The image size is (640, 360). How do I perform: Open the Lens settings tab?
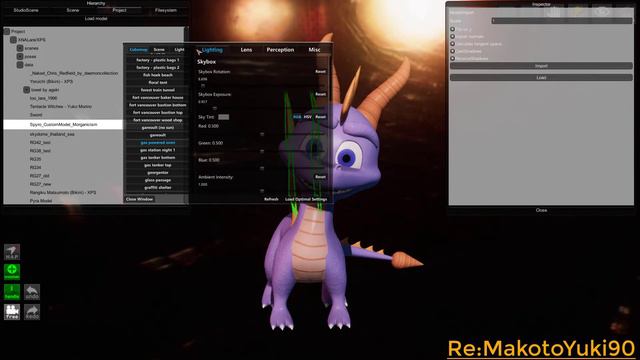[246, 50]
